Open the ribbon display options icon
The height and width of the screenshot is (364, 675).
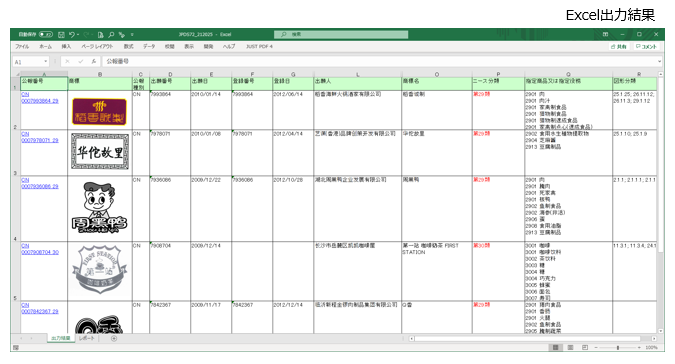tap(605, 34)
